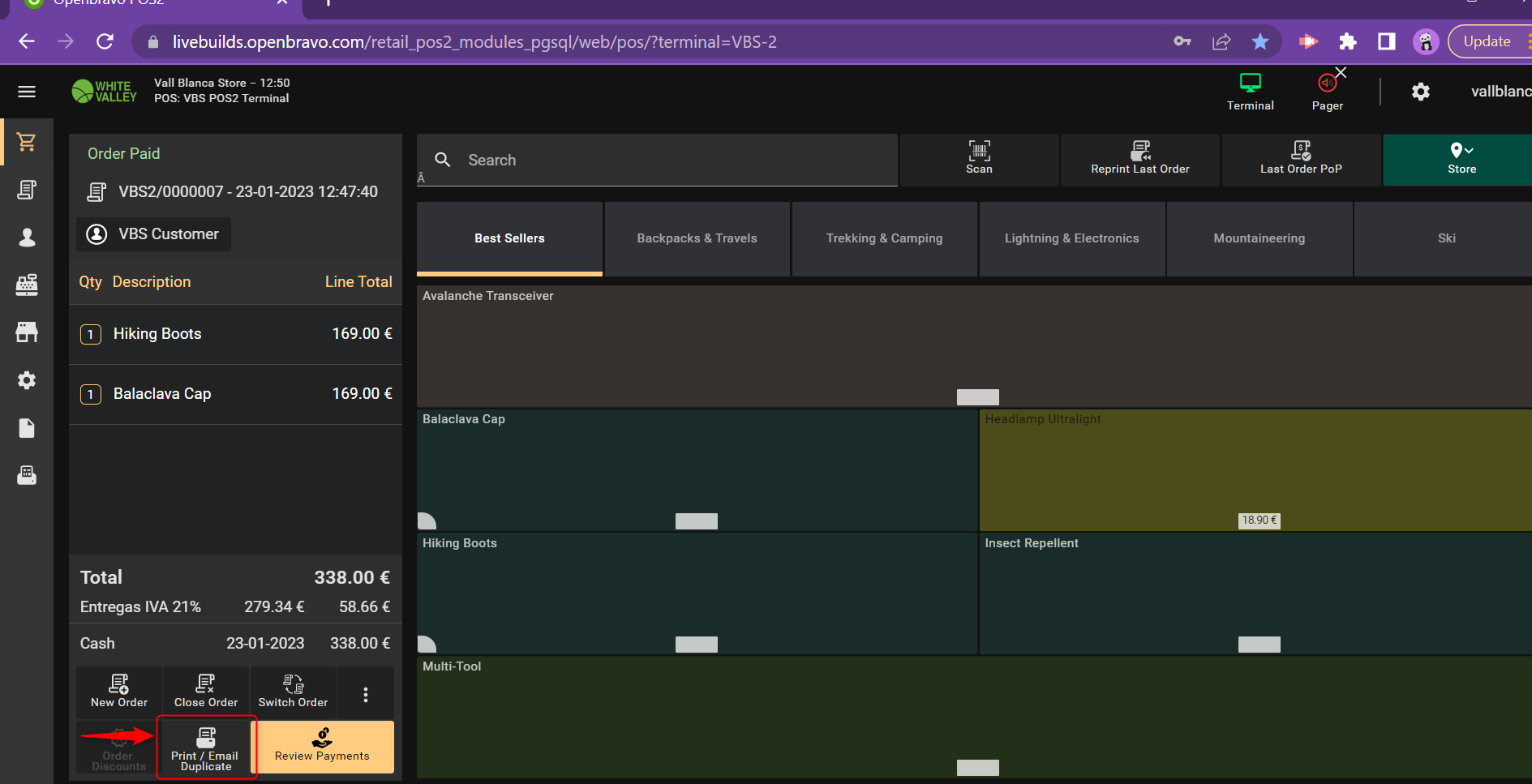1532x784 pixels.
Task: Open the gear sidebar icon
Action: click(27, 380)
